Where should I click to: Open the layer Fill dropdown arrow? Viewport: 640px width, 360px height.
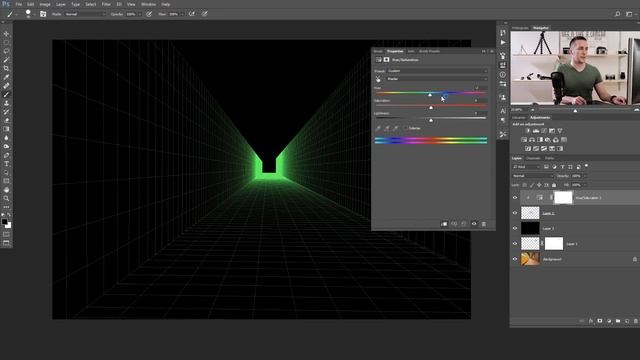point(585,185)
